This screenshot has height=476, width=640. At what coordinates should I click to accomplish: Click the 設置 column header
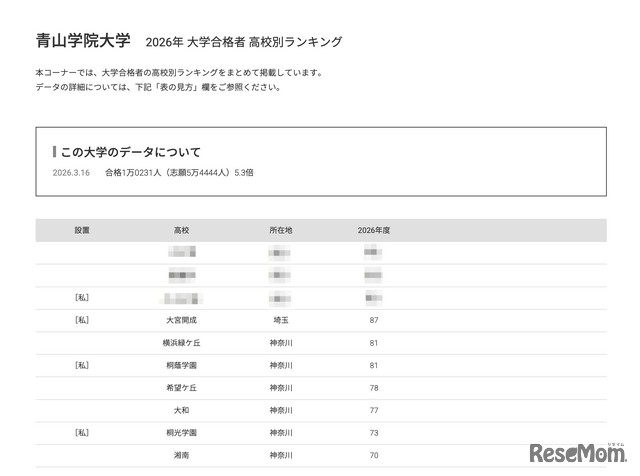tap(82, 230)
